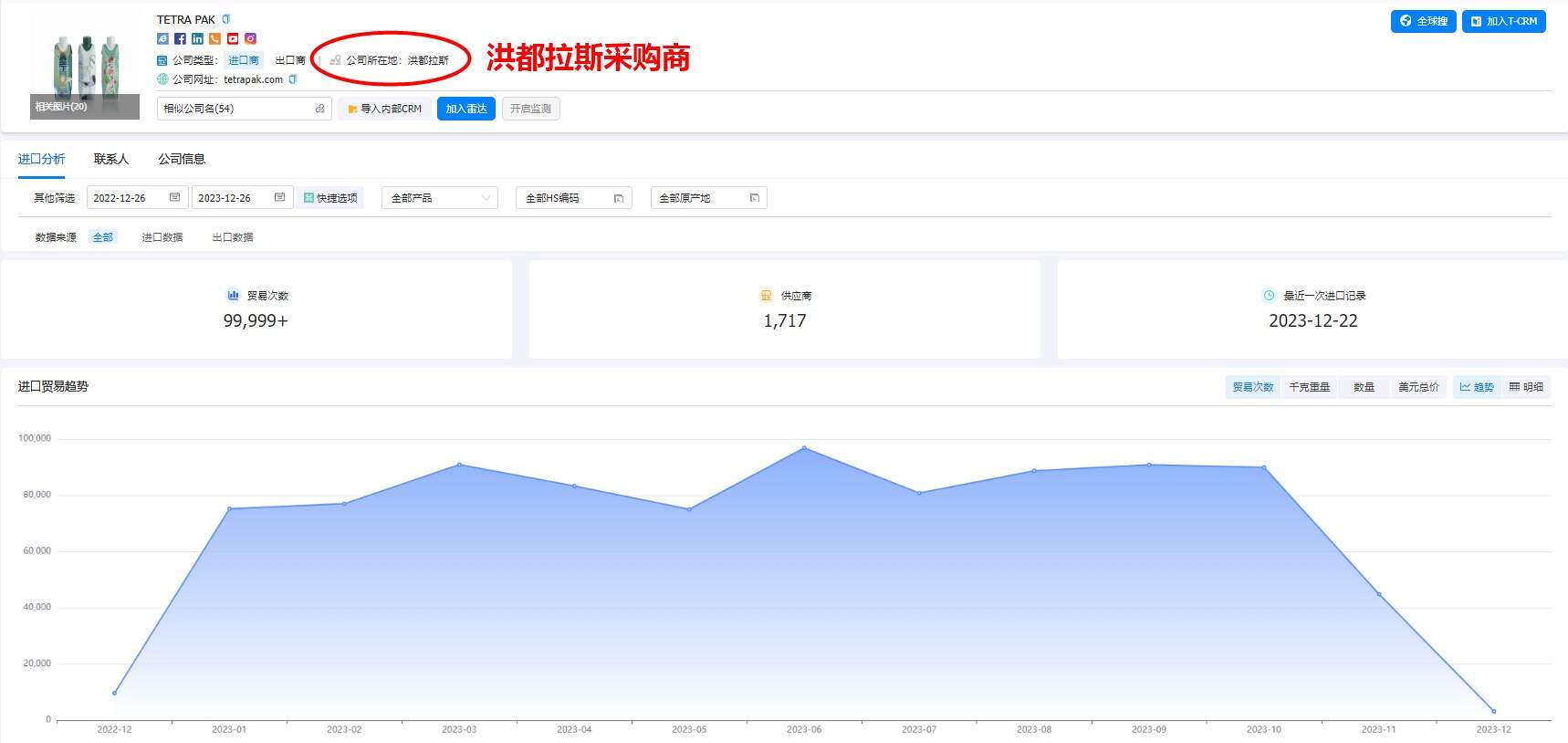1568x743 pixels.
Task: Click the 公司所在地 location icon
Action: tap(335, 60)
